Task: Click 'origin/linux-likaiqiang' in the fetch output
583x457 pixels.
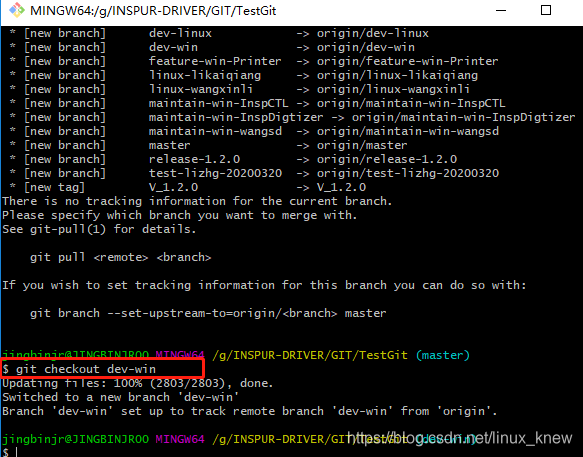Action: pyautogui.click(x=397, y=75)
